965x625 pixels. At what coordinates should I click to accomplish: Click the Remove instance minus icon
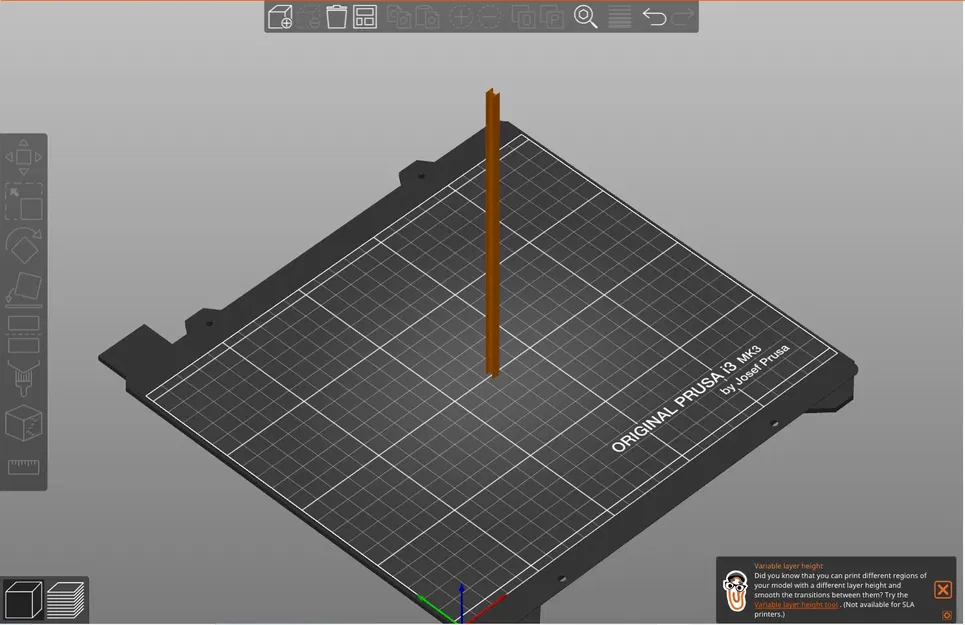pos(490,17)
